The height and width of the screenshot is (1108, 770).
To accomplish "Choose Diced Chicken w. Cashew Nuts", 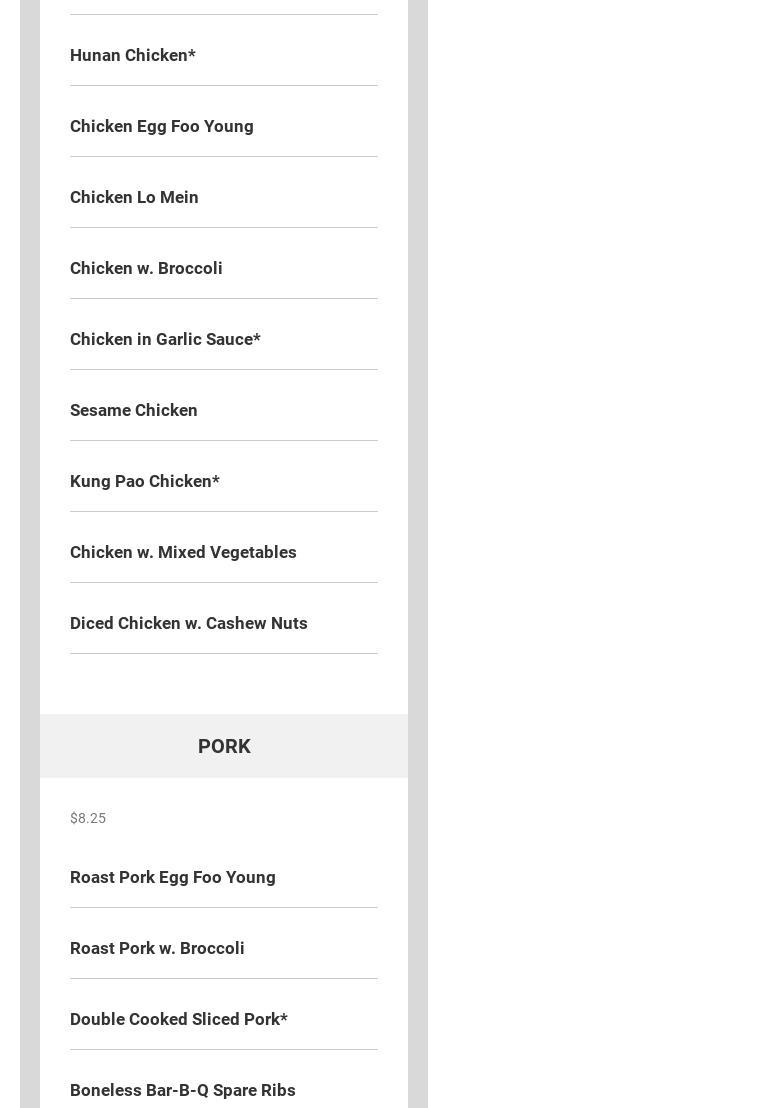I will (188, 623).
